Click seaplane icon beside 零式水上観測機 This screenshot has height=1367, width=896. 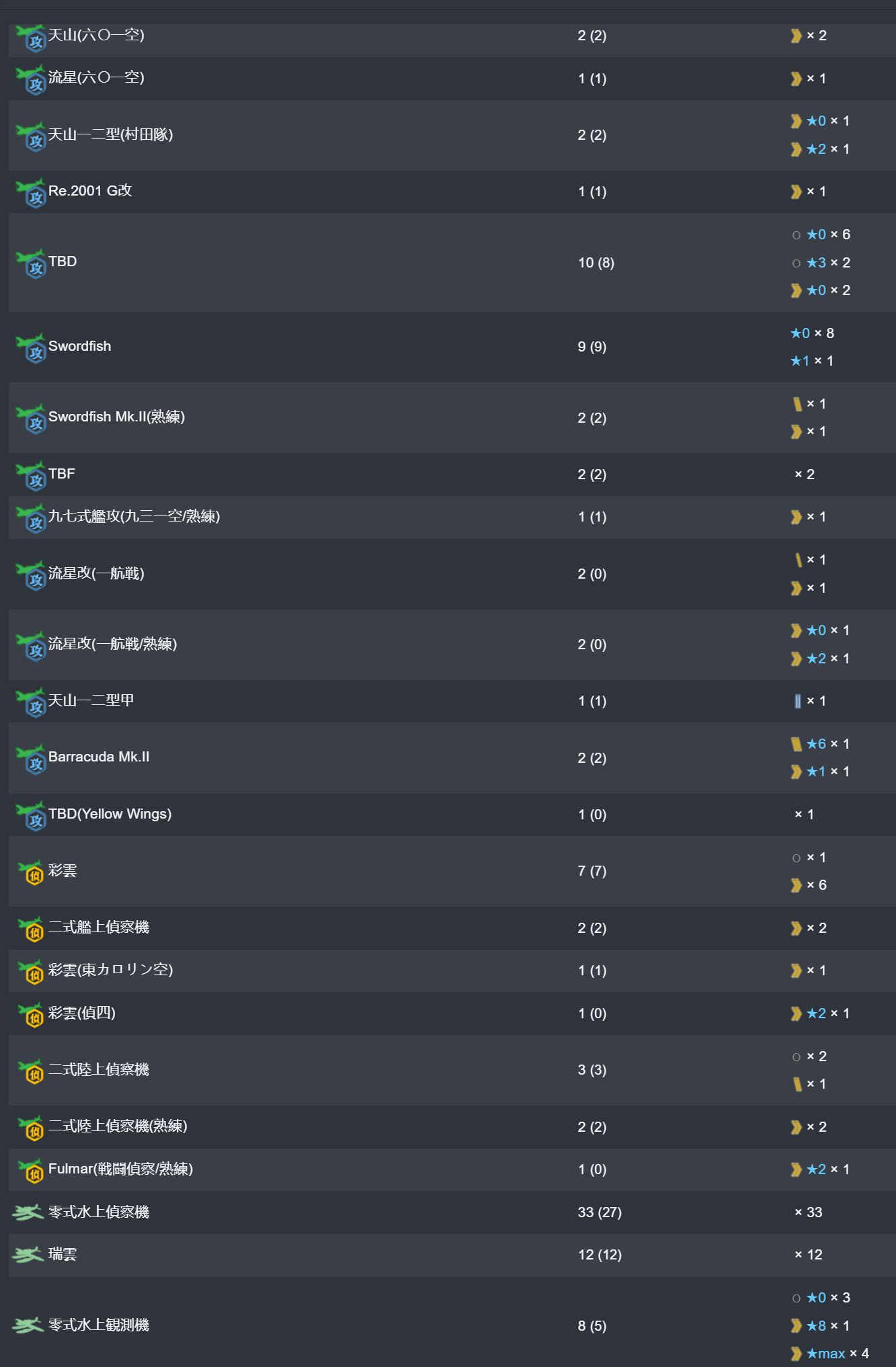pyautogui.click(x=28, y=1325)
